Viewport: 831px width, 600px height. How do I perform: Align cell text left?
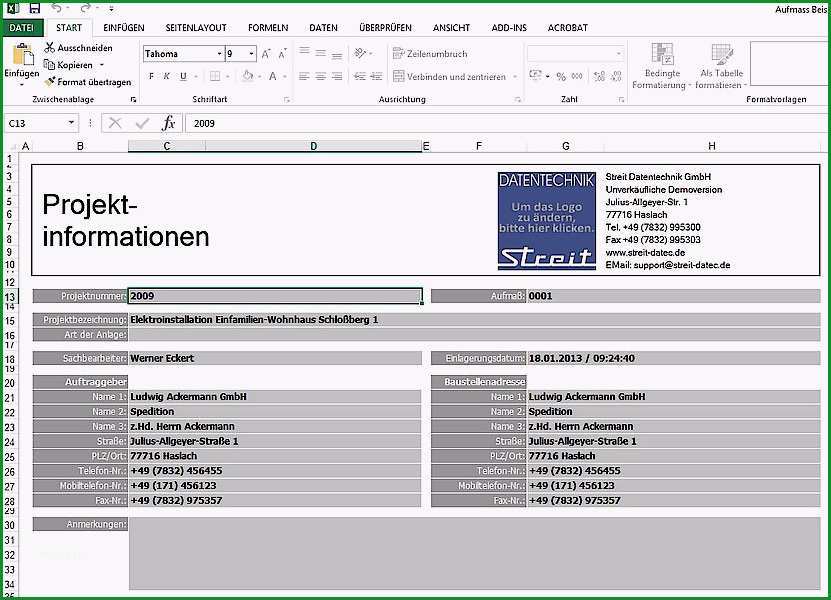pos(304,76)
